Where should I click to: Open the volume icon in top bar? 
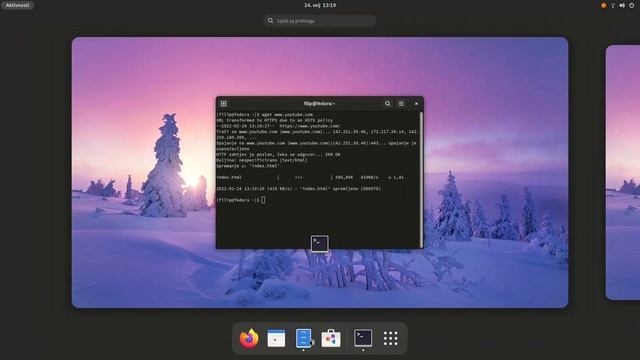[622, 5]
